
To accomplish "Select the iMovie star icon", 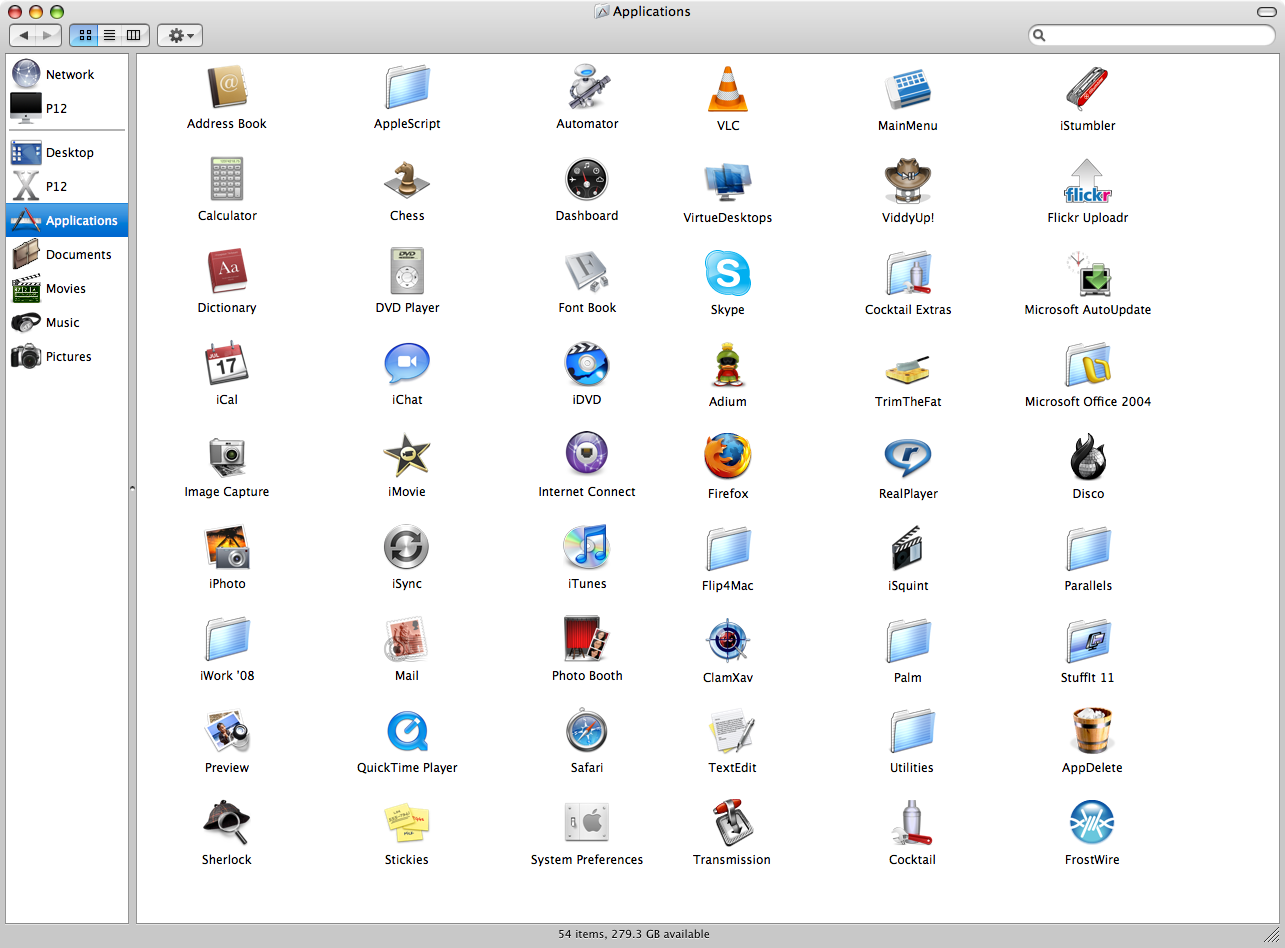I will 407,456.
